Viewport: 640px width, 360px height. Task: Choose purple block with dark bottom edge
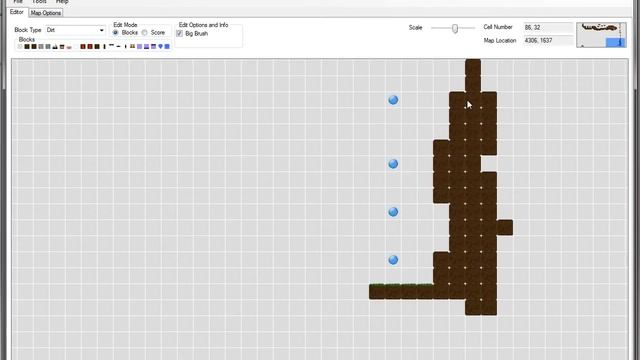147,47
